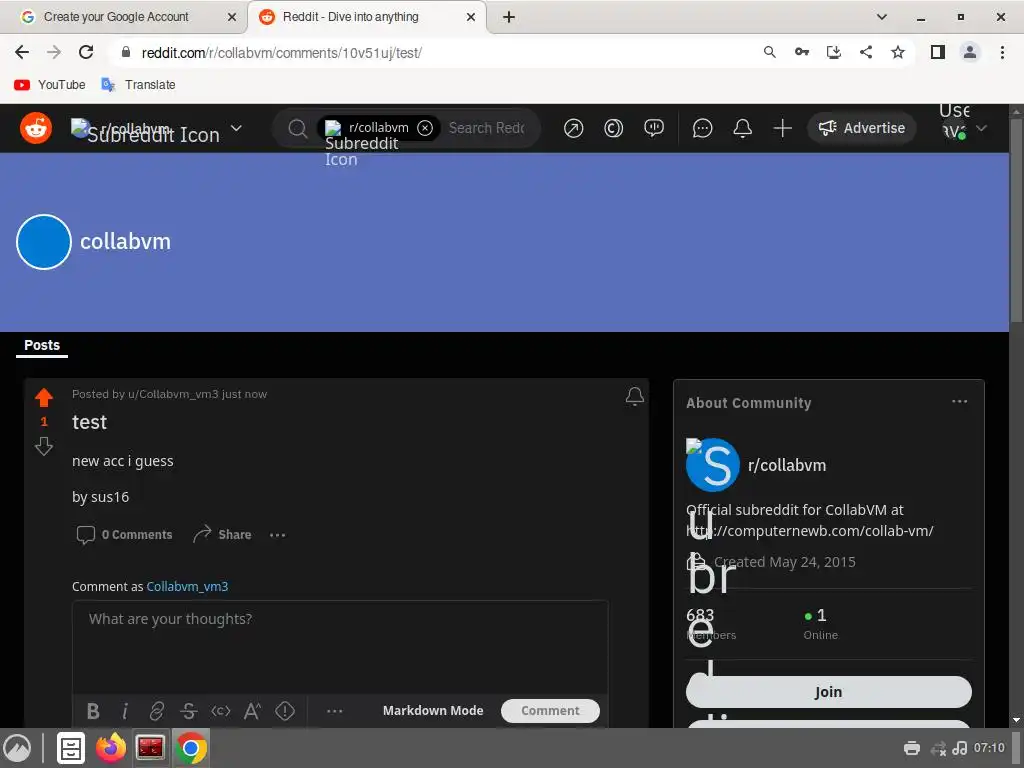
Task: Apply superscript formatting in comment editor
Action: [x=253, y=711]
